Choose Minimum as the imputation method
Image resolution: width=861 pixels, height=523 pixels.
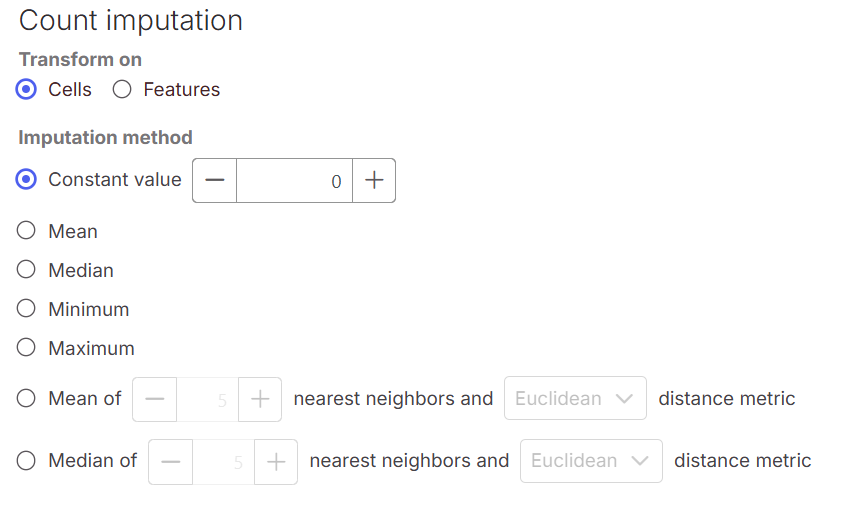click(28, 310)
